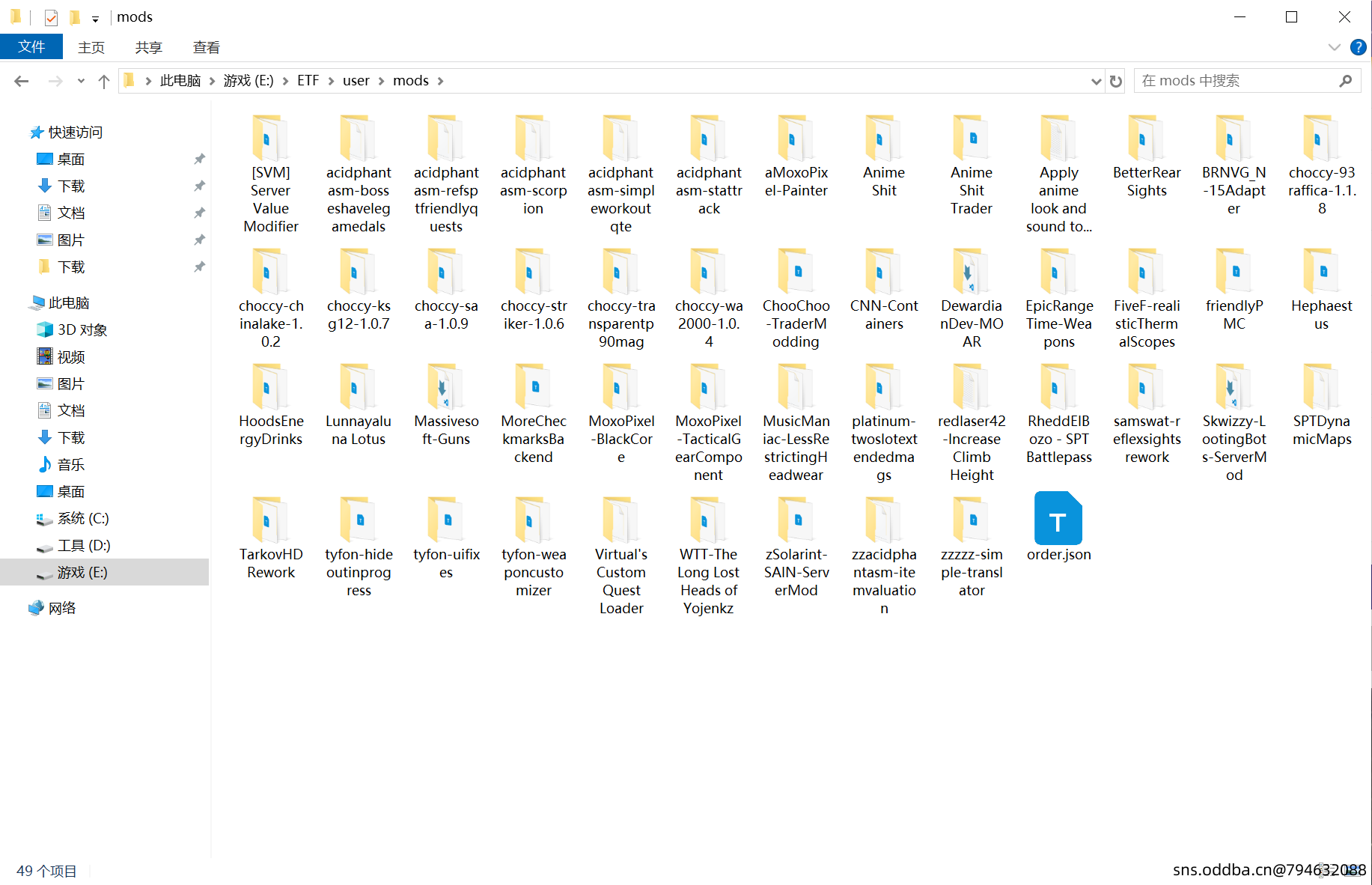Open the CNN-Containers folder
The image size is (1372, 885).
(884, 289)
